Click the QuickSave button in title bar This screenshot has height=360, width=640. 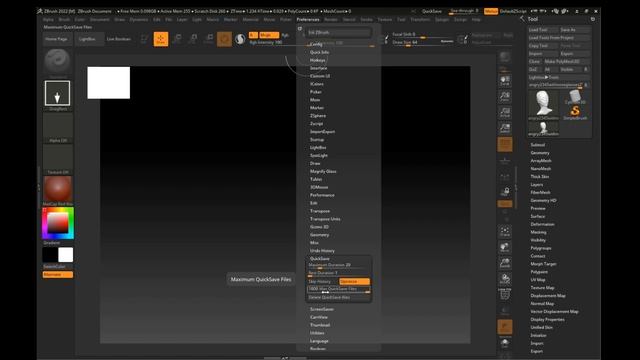point(432,11)
